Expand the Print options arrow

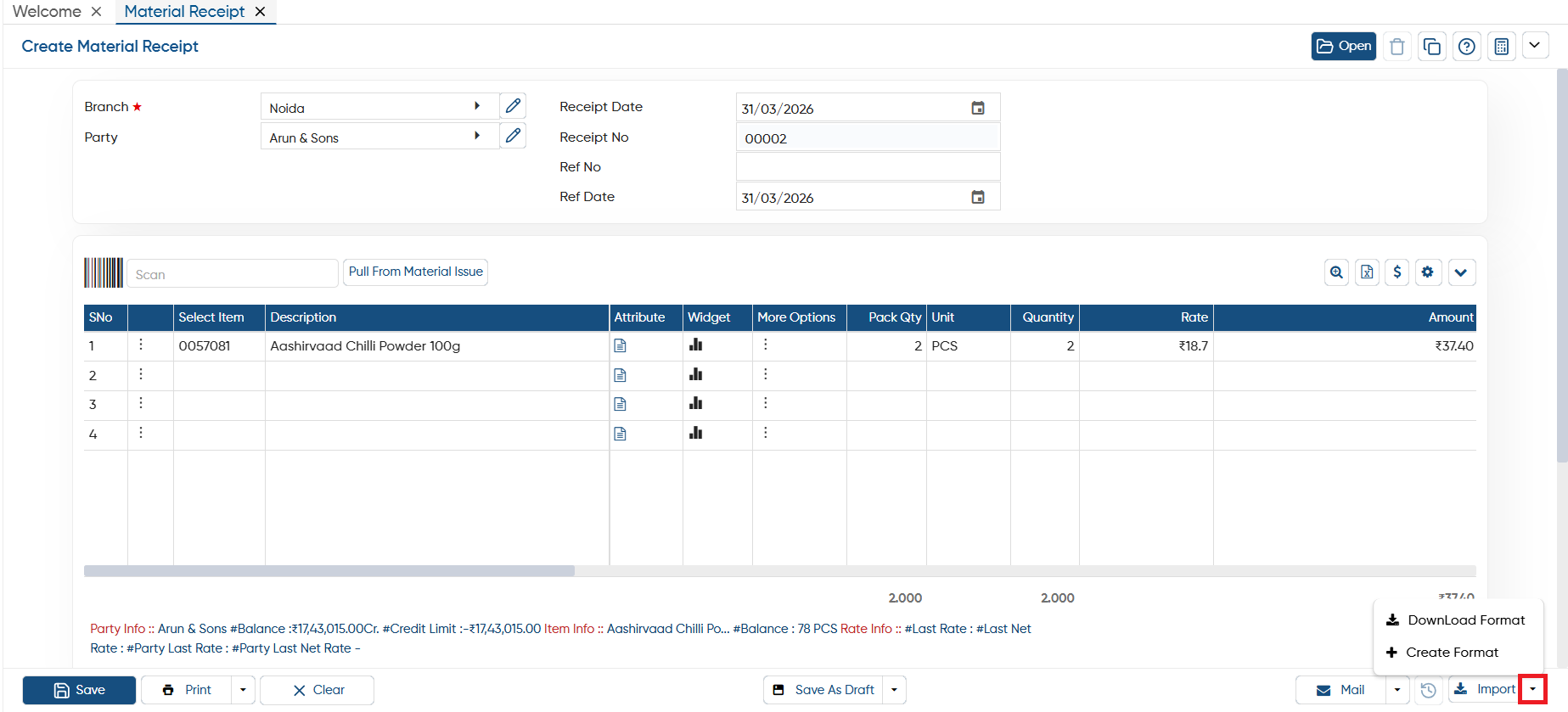tap(243, 690)
